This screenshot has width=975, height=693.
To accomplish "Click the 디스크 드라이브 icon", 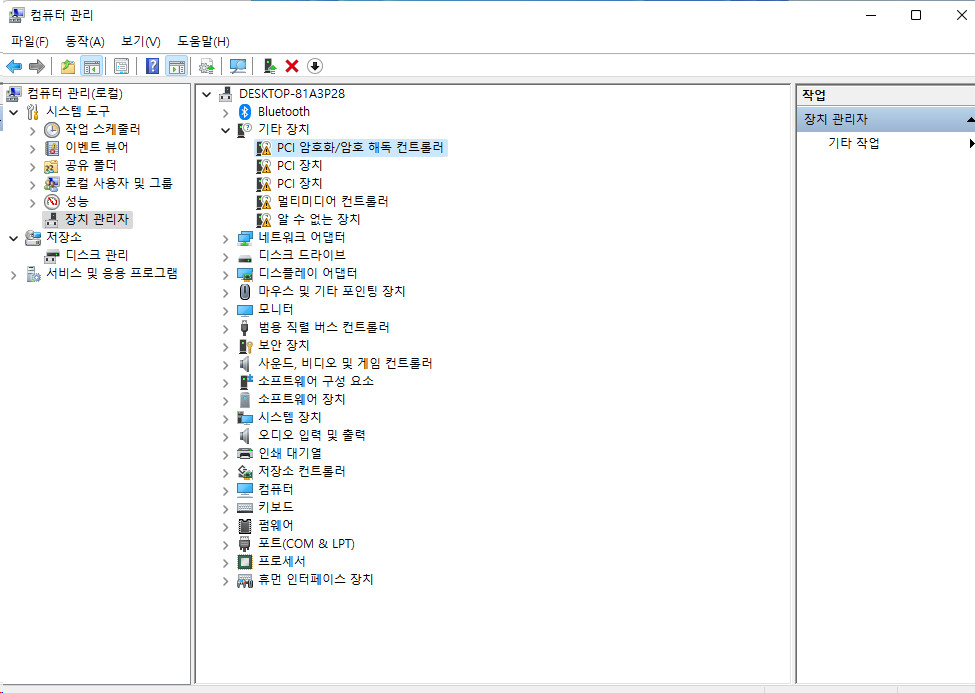I will pos(245,256).
